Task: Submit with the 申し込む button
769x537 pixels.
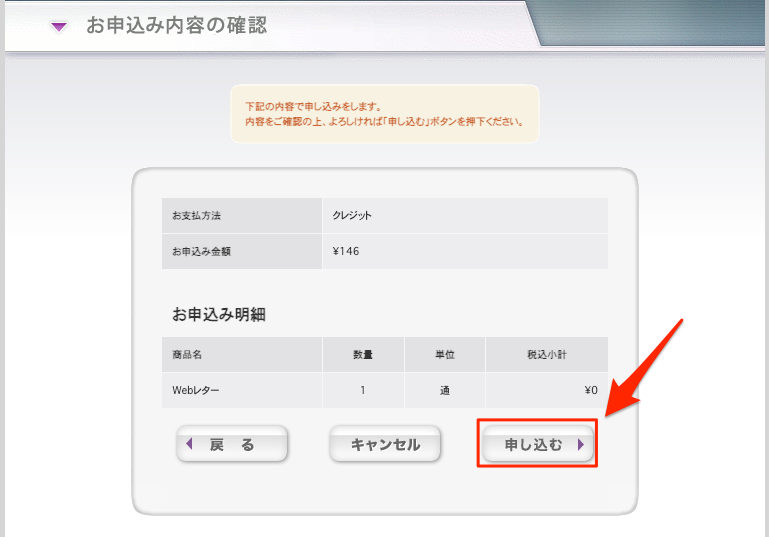Action: click(x=538, y=444)
